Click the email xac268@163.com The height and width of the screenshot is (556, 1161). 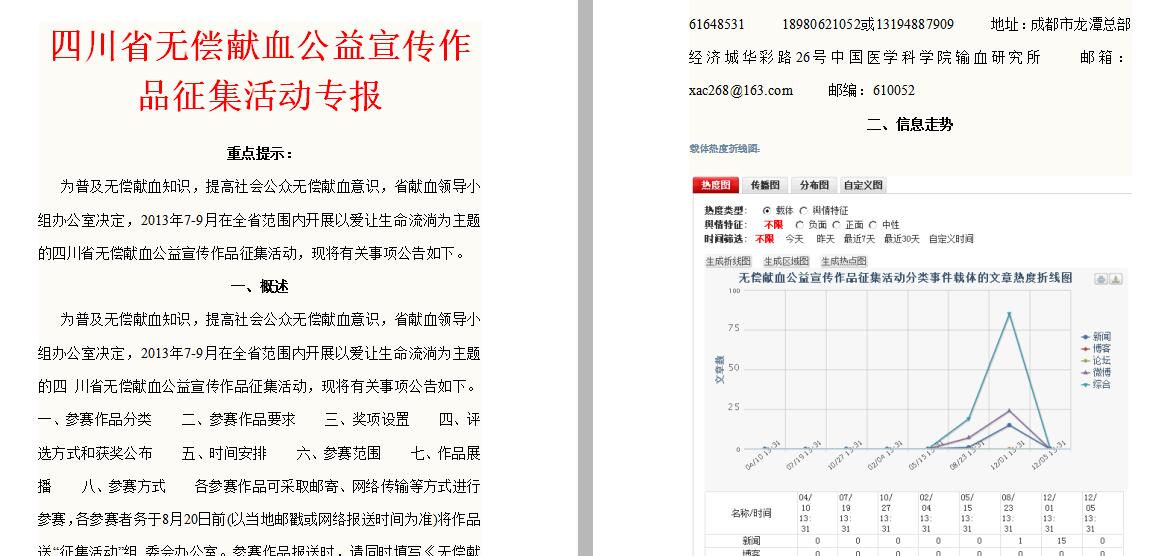click(740, 90)
